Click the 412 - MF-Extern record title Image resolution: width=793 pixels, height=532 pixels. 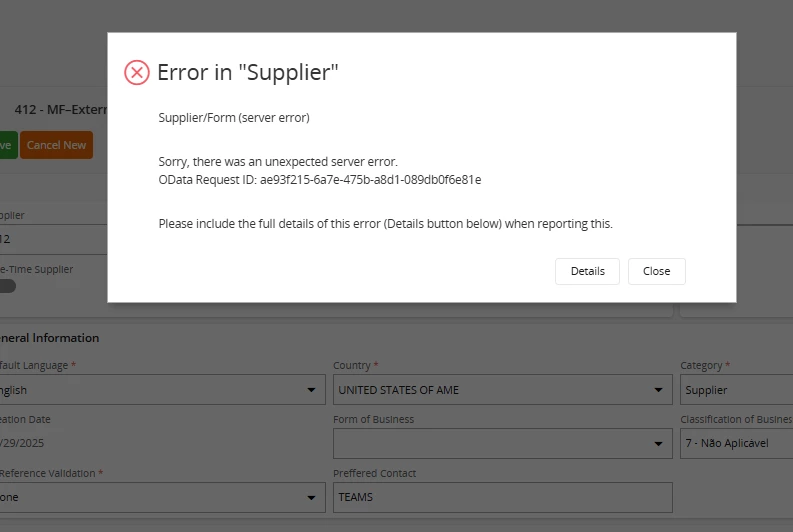61,110
